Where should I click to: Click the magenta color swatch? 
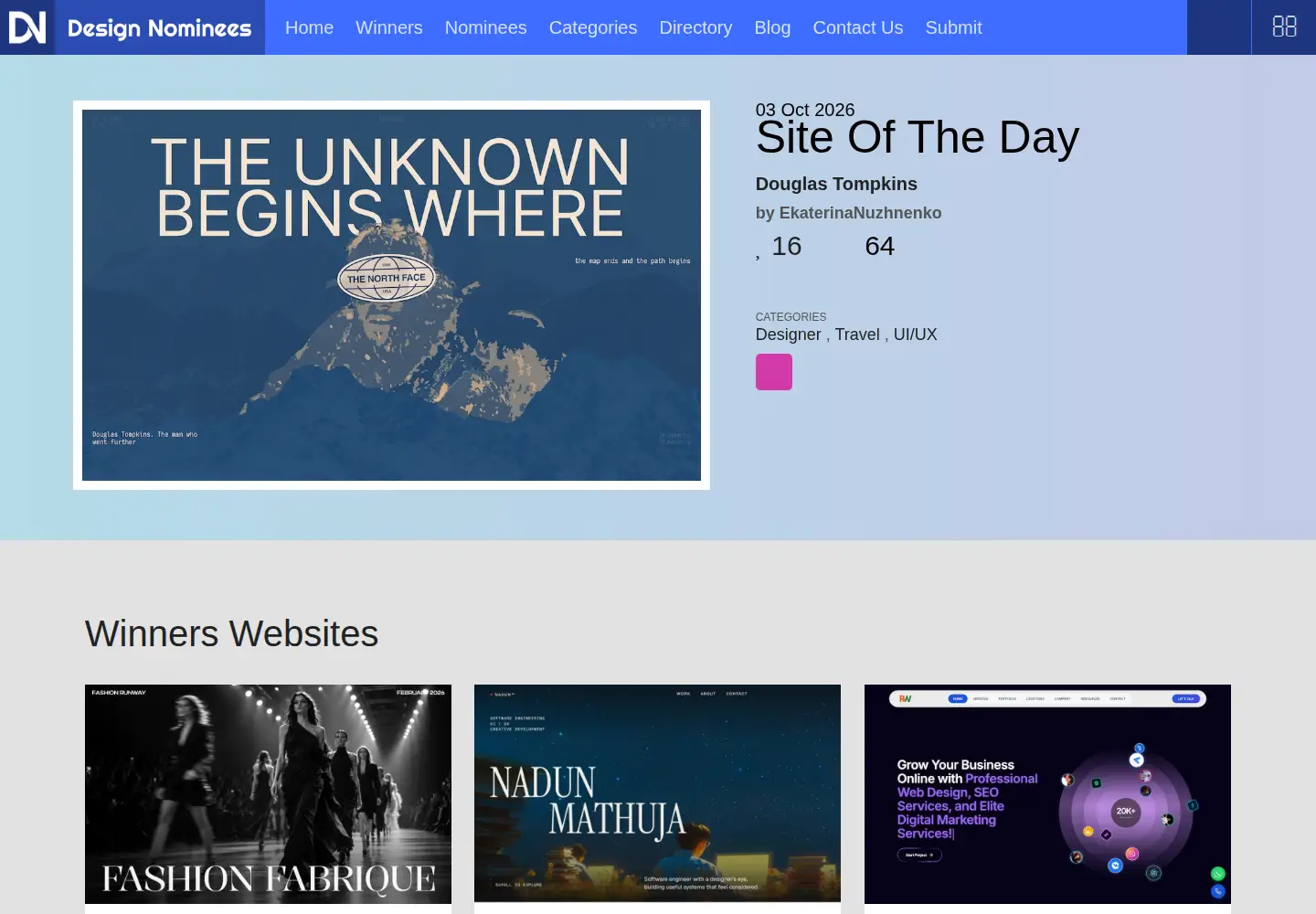click(774, 372)
